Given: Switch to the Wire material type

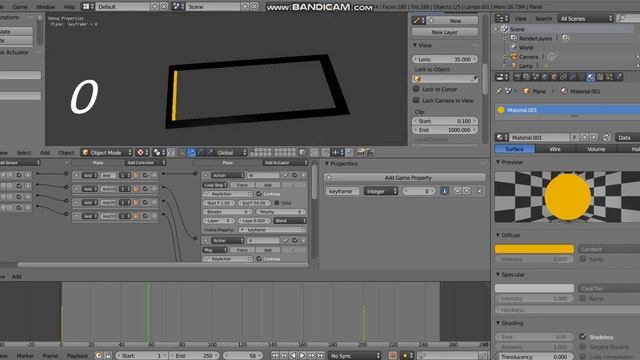Looking at the screenshot, I should click(x=555, y=149).
